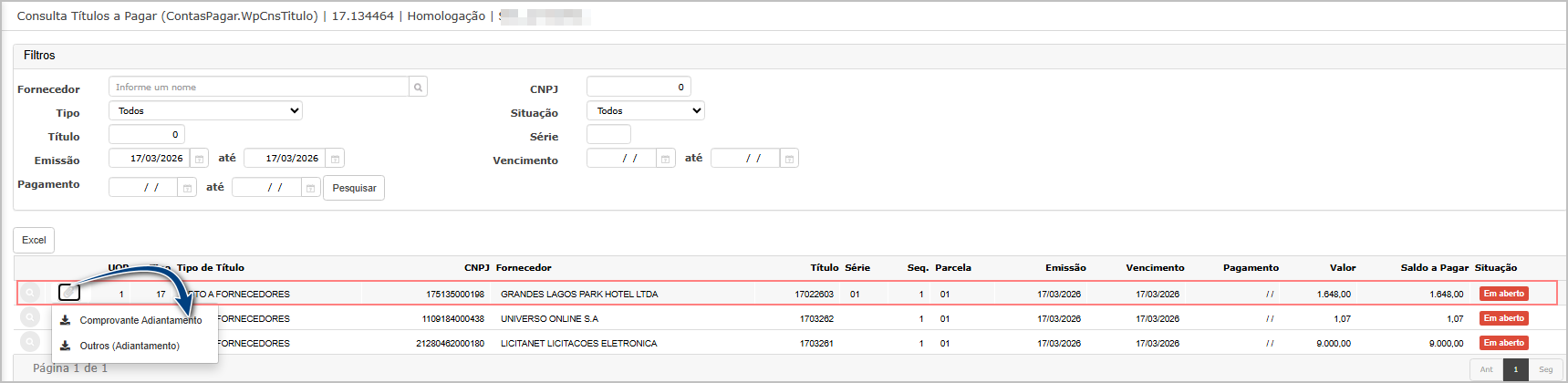Open calendar for Emissão end date
This screenshot has width=1568, height=383.
[x=335, y=159]
